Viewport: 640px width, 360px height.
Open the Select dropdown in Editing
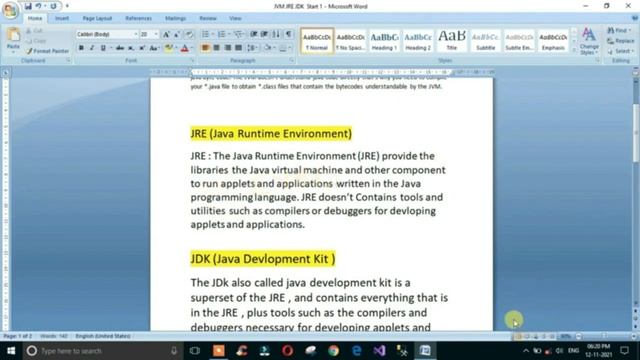[620, 51]
